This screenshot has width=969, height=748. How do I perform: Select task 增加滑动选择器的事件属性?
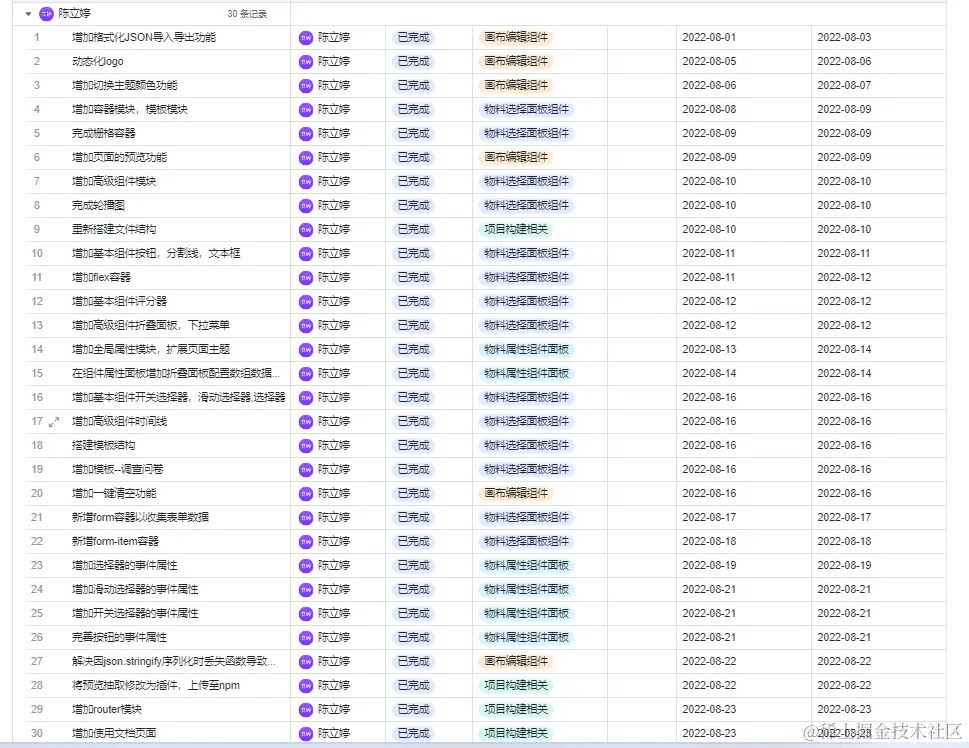click(x=135, y=590)
